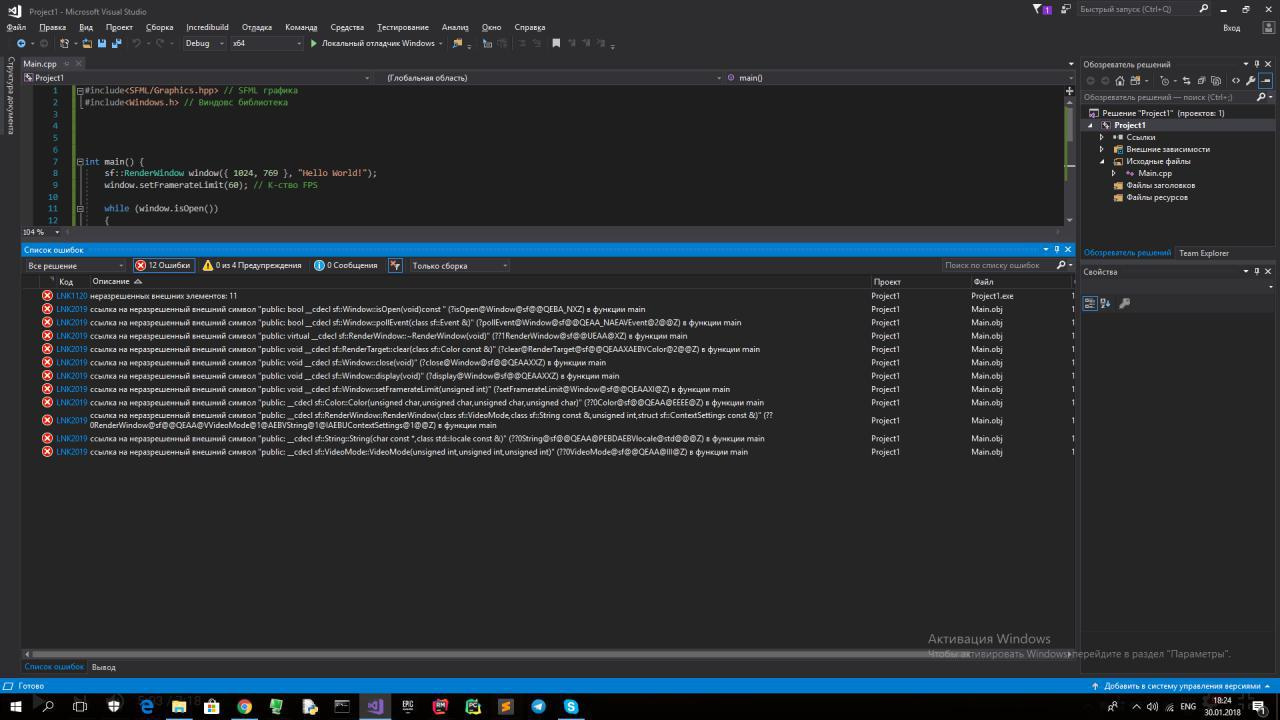
Task: Click the Вход sign-in link
Action: (x=1232, y=27)
